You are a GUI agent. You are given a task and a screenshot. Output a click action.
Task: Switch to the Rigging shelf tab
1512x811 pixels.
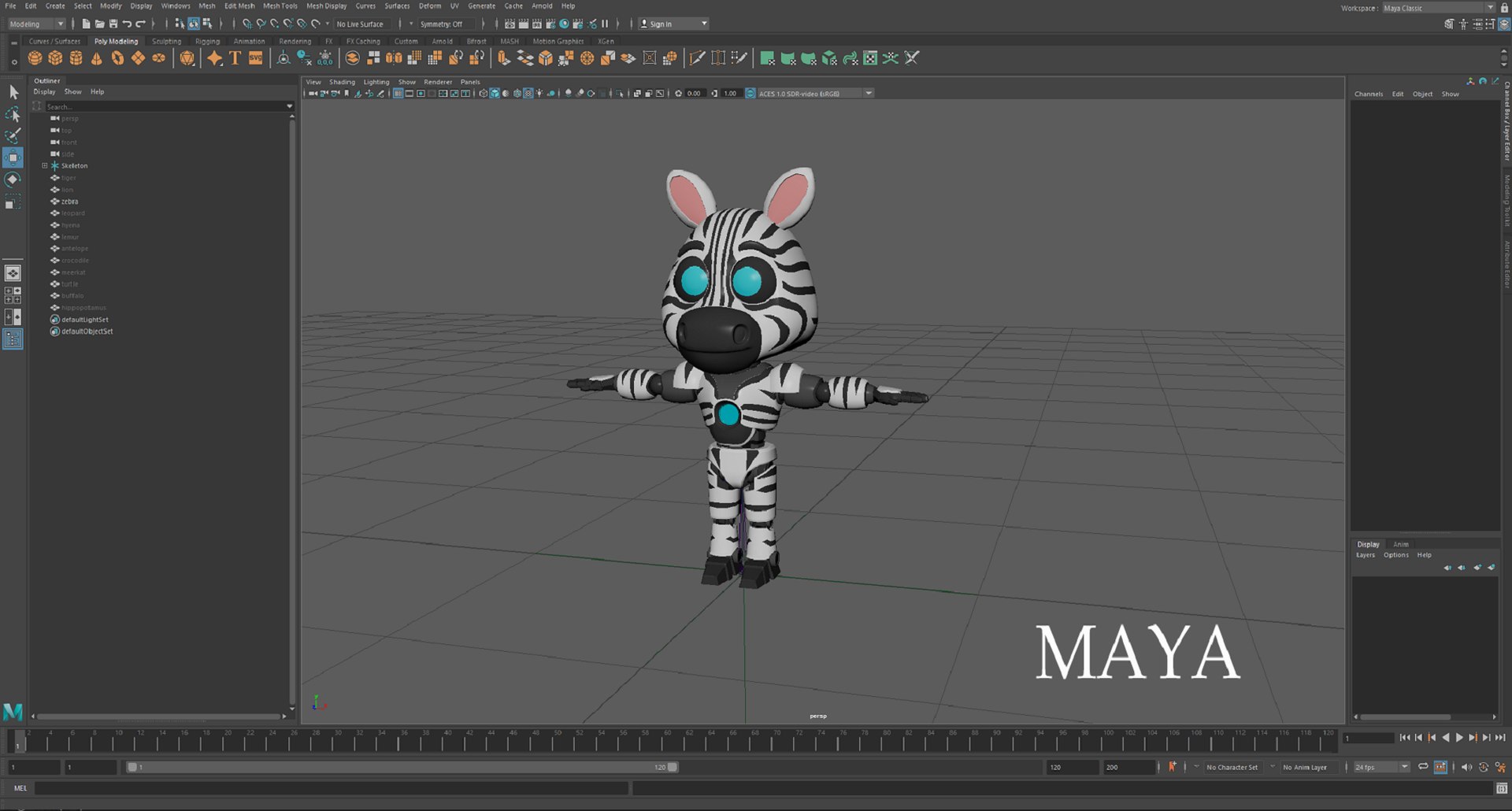point(207,42)
